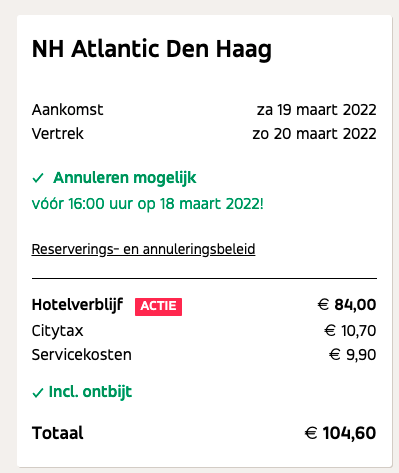Click the Vertrek label
This screenshot has width=399, height=473.
point(58,134)
